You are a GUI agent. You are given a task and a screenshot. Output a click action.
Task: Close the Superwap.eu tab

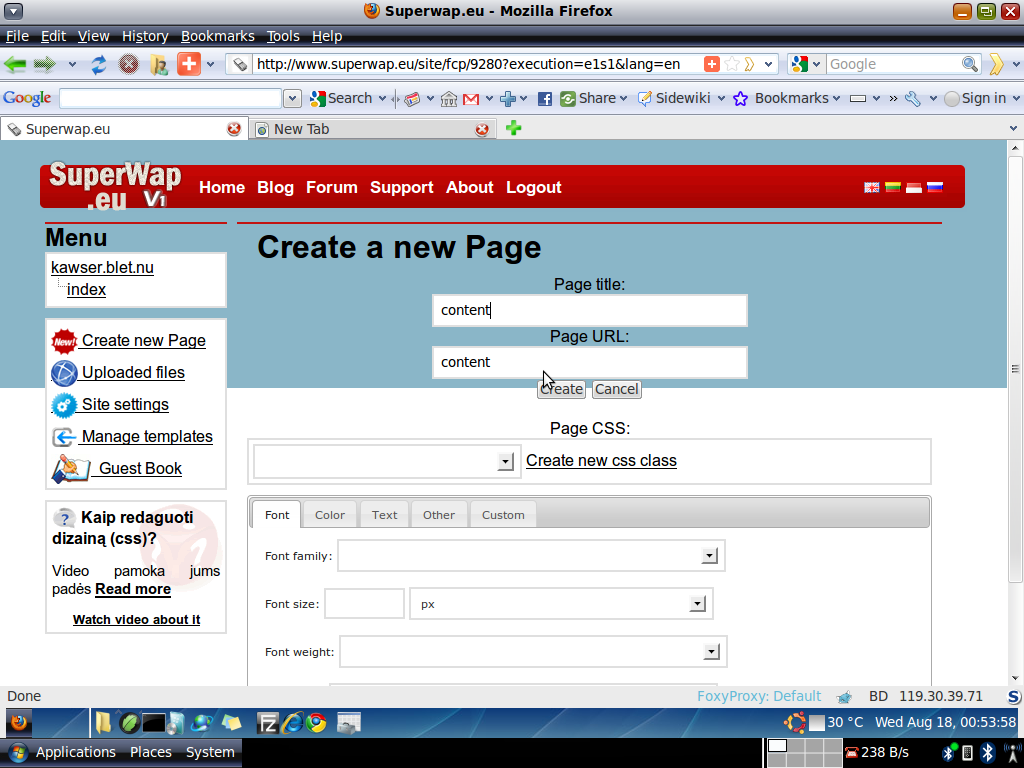pyautogui.click(x=233, y=129)
